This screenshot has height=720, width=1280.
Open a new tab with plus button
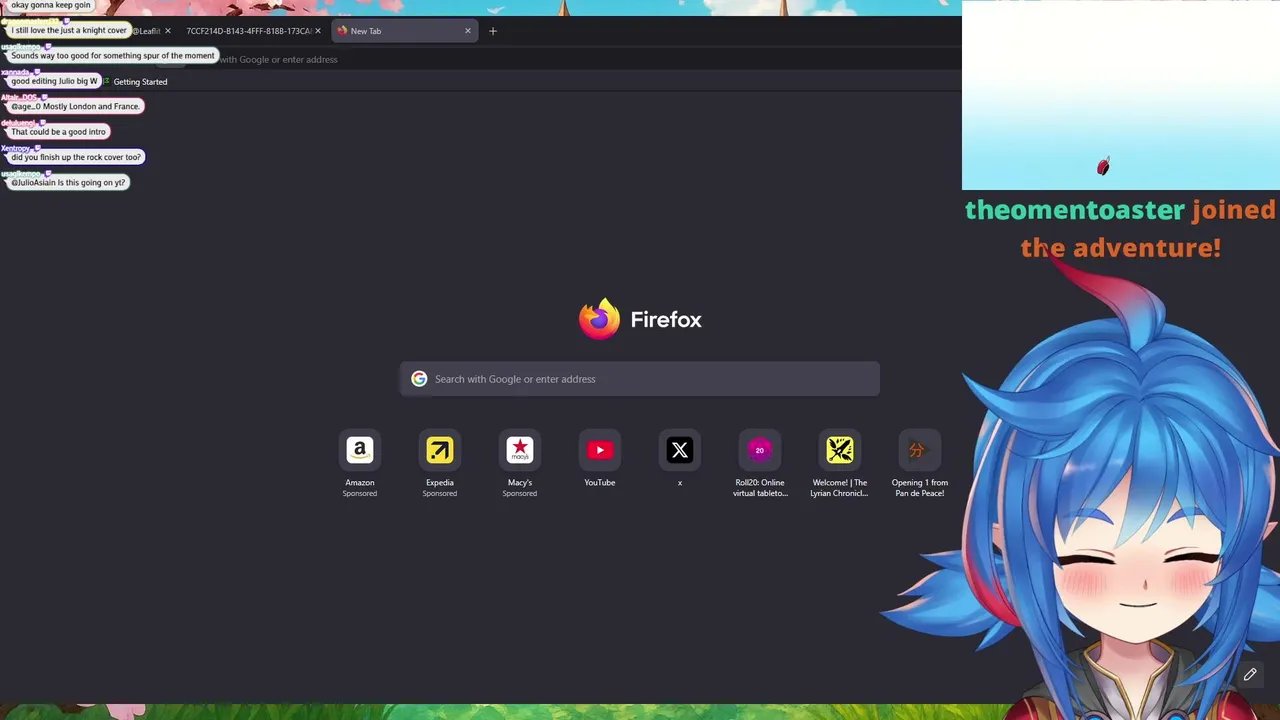pos(492,31)
